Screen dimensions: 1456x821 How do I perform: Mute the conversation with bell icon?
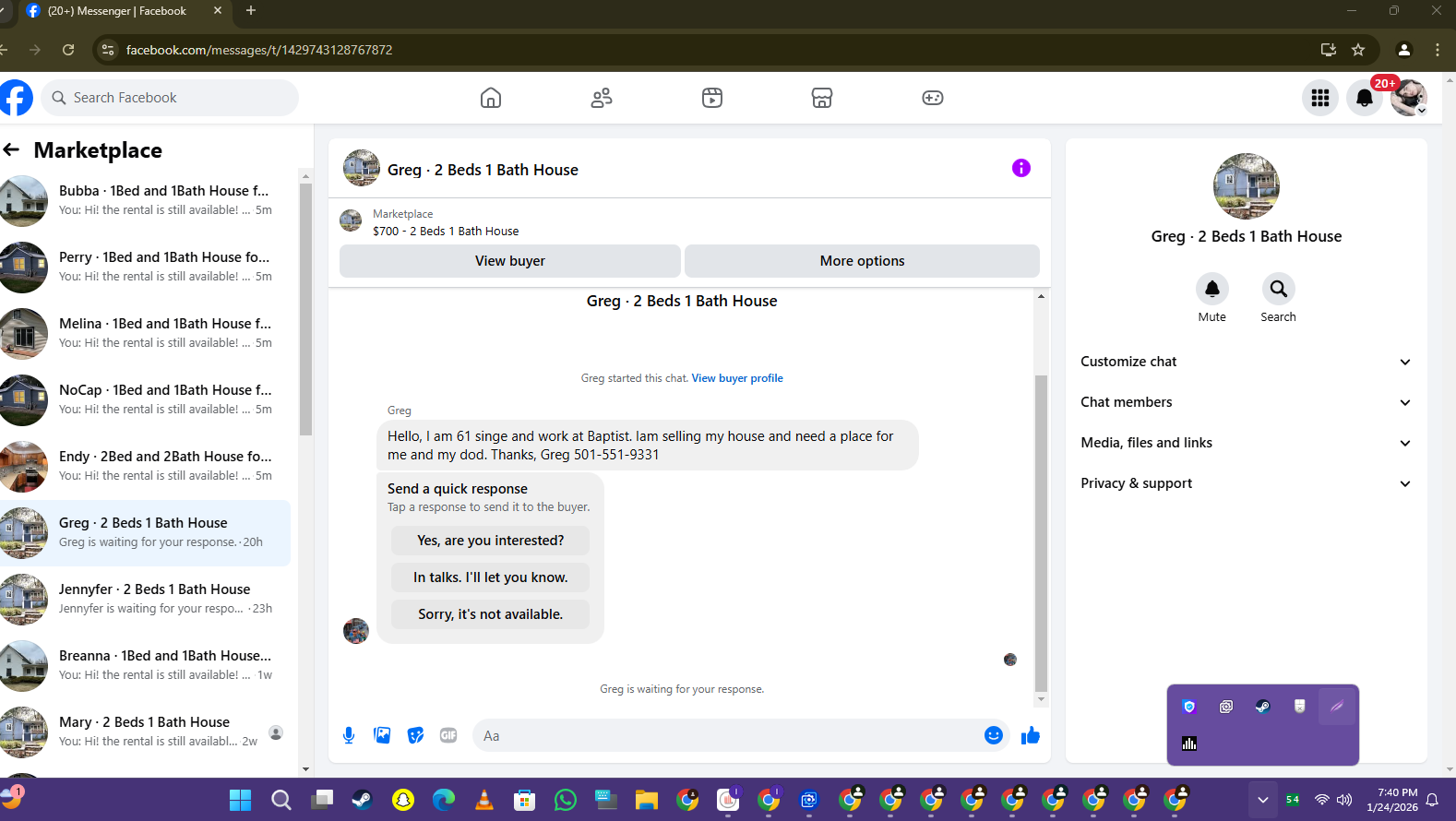[x=1212, y=289]
